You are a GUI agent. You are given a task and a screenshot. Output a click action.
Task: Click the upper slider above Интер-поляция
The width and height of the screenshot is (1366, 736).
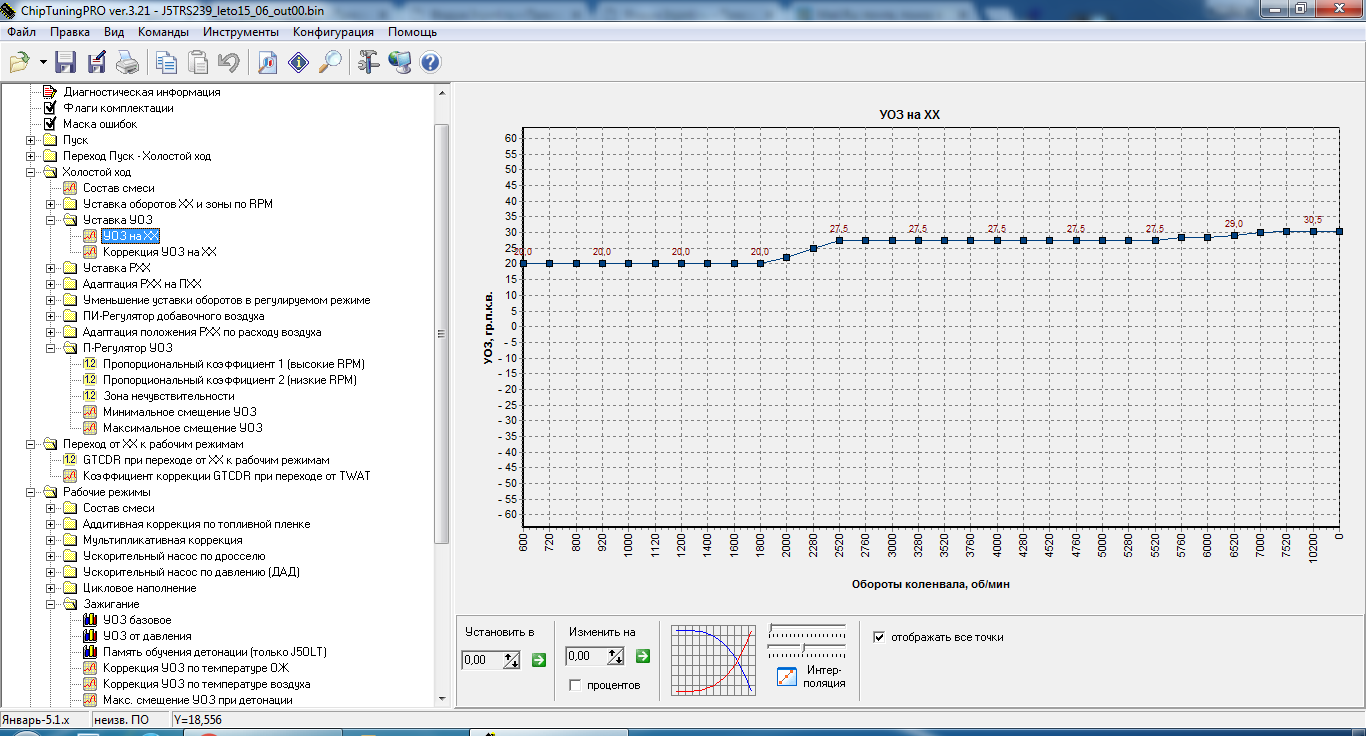807,632
